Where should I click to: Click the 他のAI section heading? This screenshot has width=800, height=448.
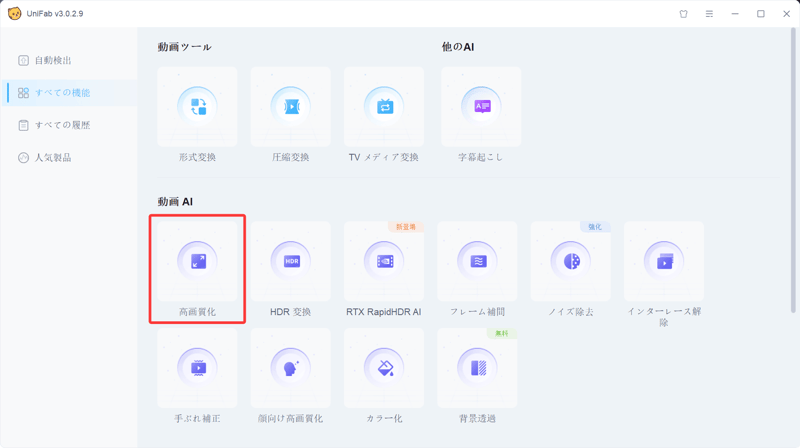coord(458,47)
